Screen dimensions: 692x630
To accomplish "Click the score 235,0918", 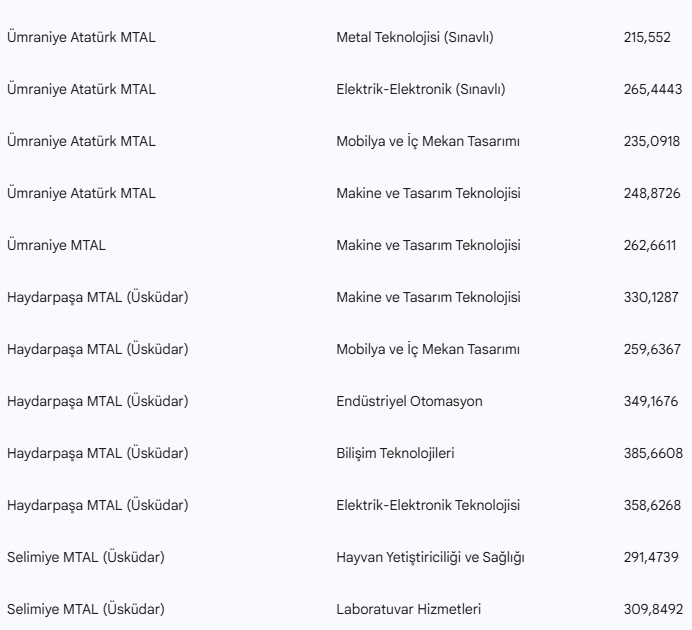I will (652, 142).
